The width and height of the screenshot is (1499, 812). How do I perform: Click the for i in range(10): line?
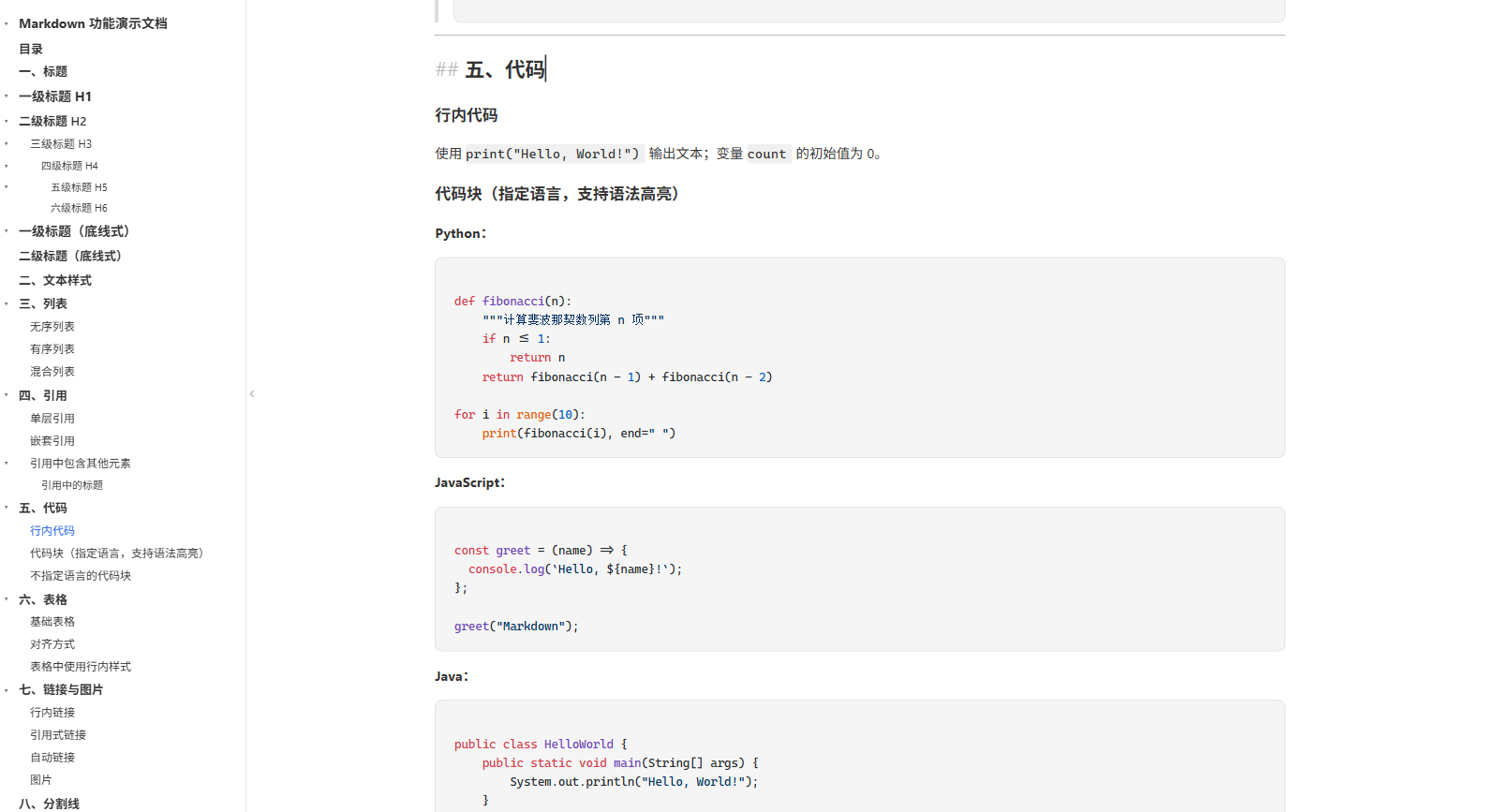(520, 414)
